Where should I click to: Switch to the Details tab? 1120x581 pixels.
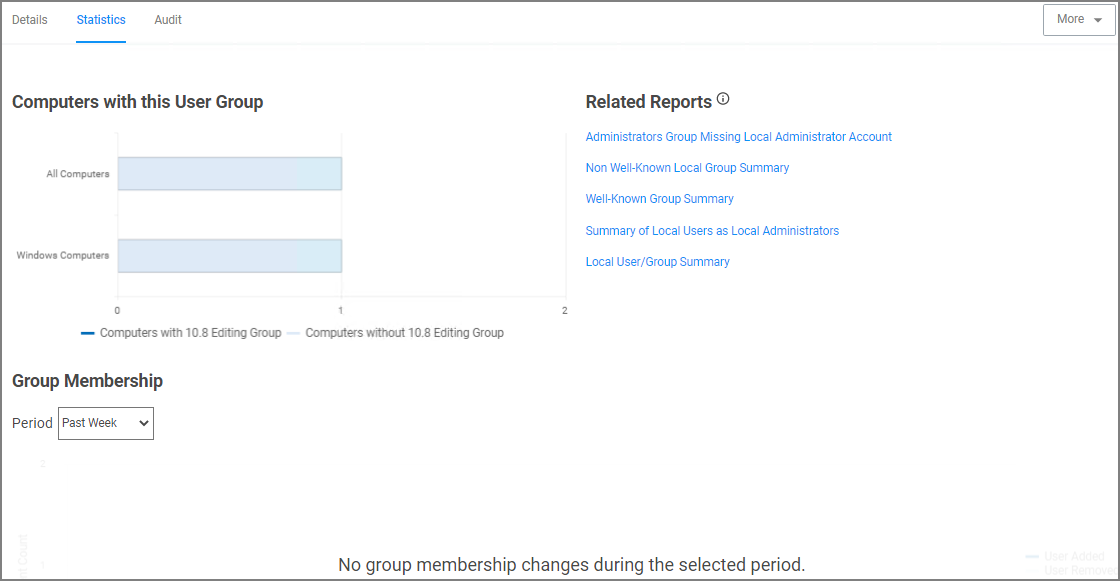30,20
